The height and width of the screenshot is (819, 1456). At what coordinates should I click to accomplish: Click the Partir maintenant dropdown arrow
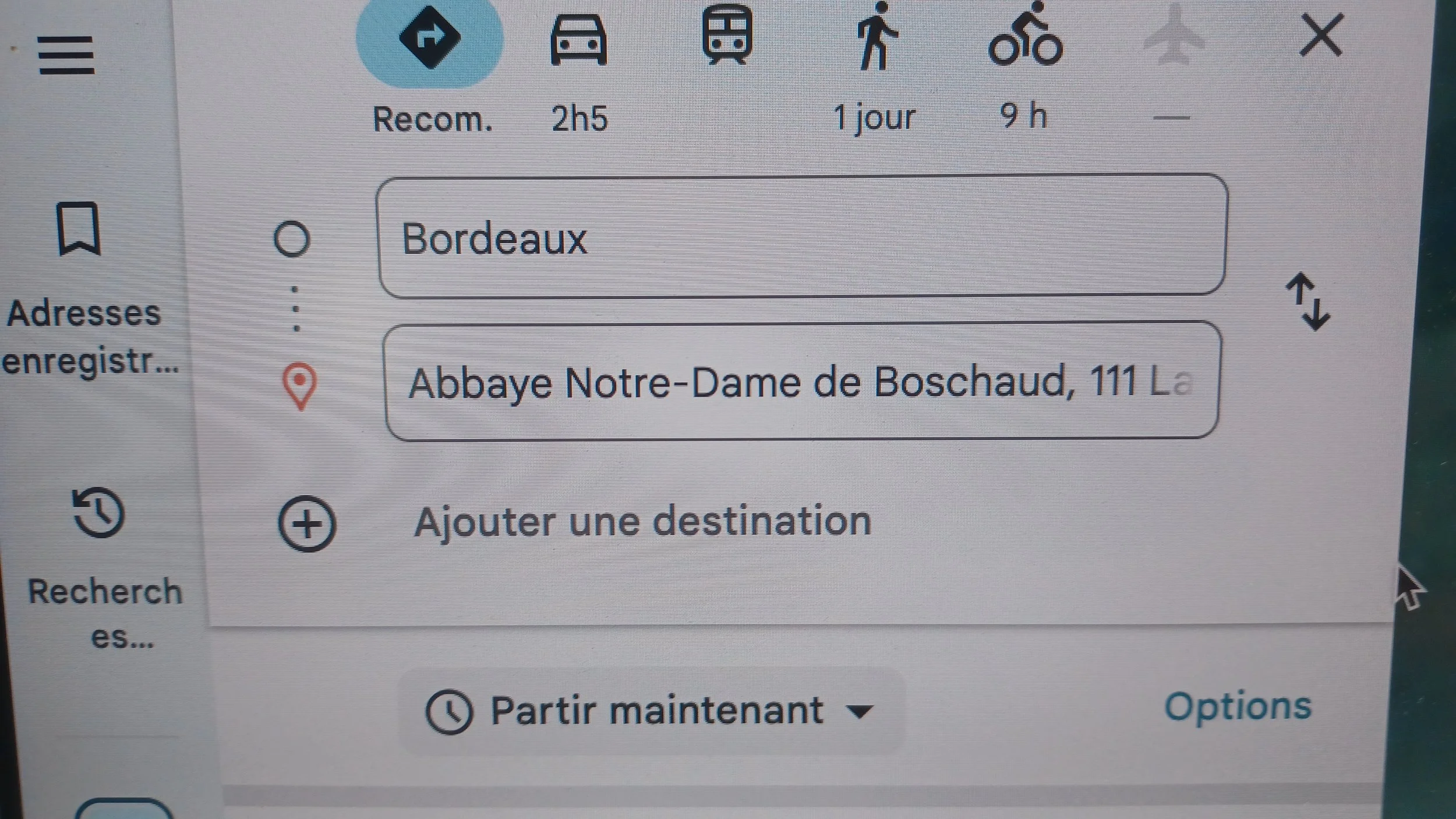(x=860, y=711)
